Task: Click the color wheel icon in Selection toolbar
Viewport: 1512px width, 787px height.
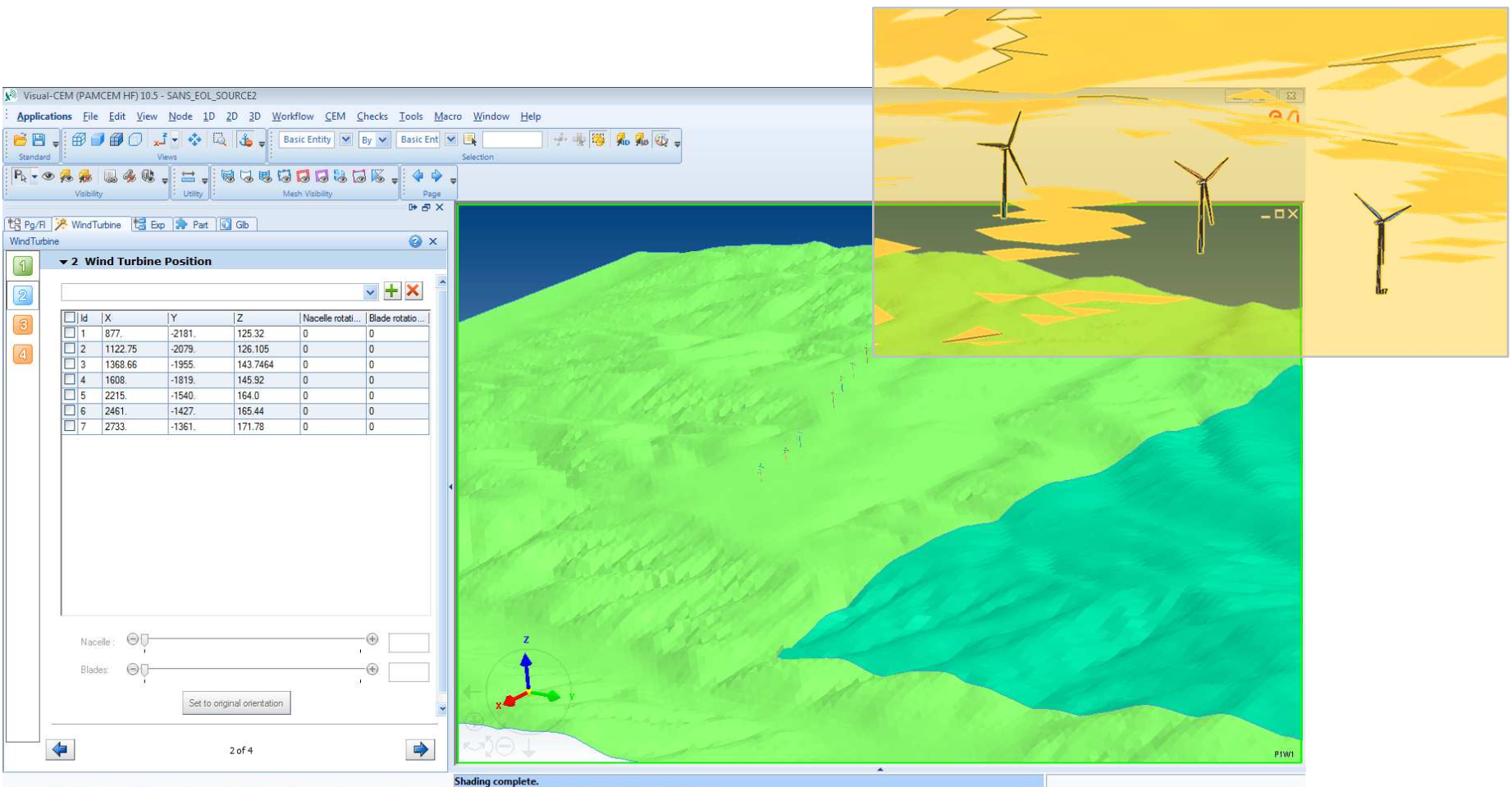Action: click(x=661, y=140)
